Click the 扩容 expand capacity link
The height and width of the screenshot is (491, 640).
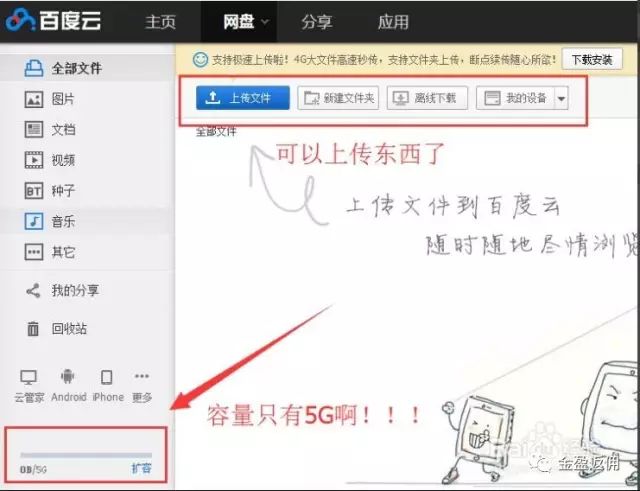tap(142, 469)
